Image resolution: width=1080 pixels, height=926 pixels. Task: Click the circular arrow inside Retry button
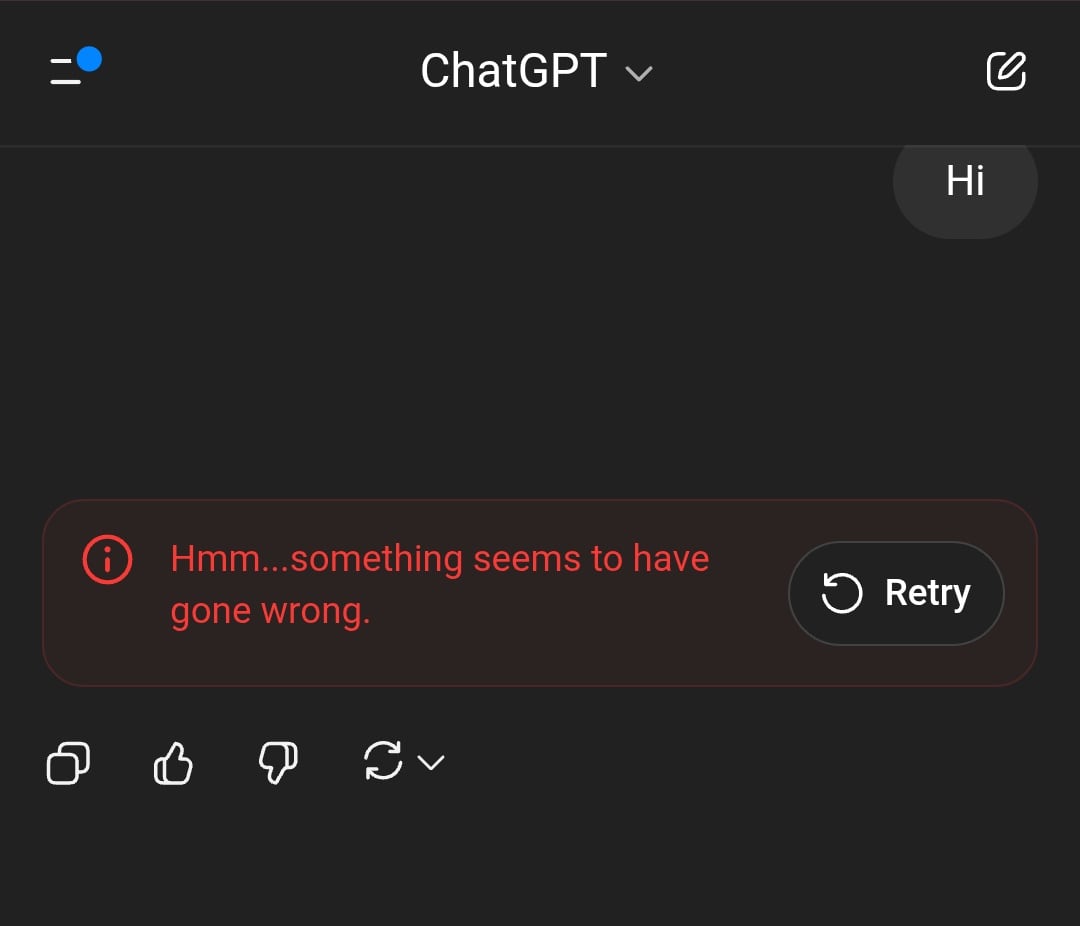tap(841, 593)
